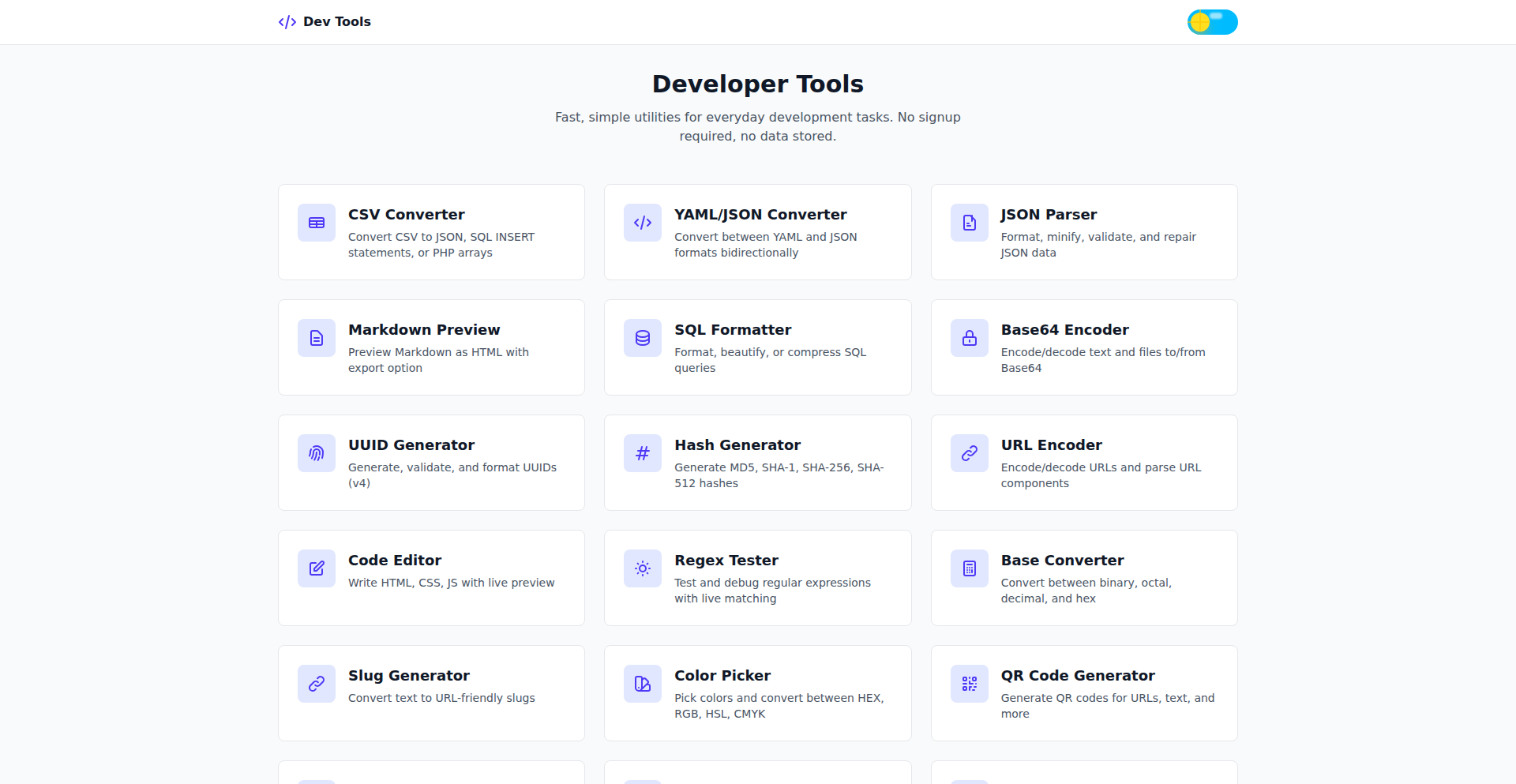This screenshot has width=1516, height=784.
Task: Click the Code Editor pencil icon
Action: point(317,568)
